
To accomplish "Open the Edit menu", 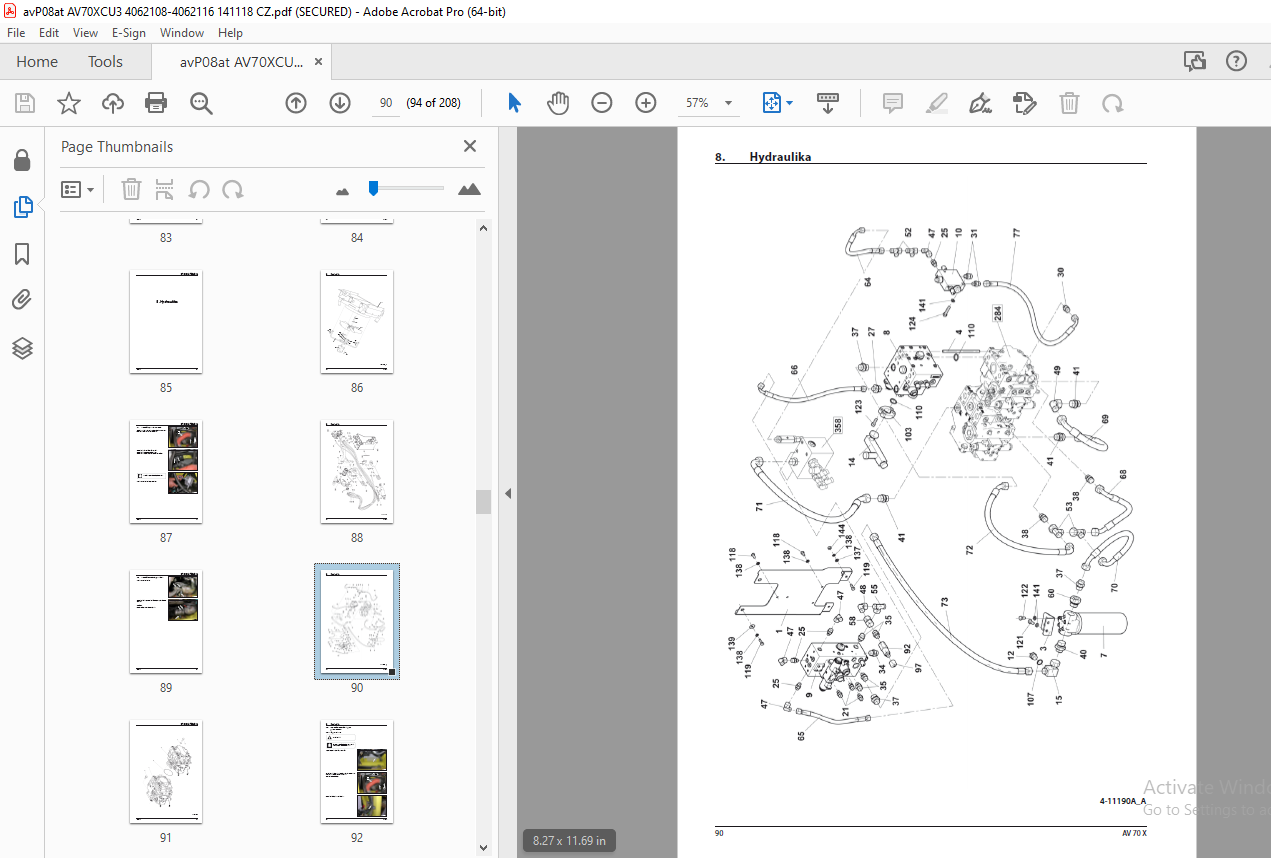I will point(50,33).
